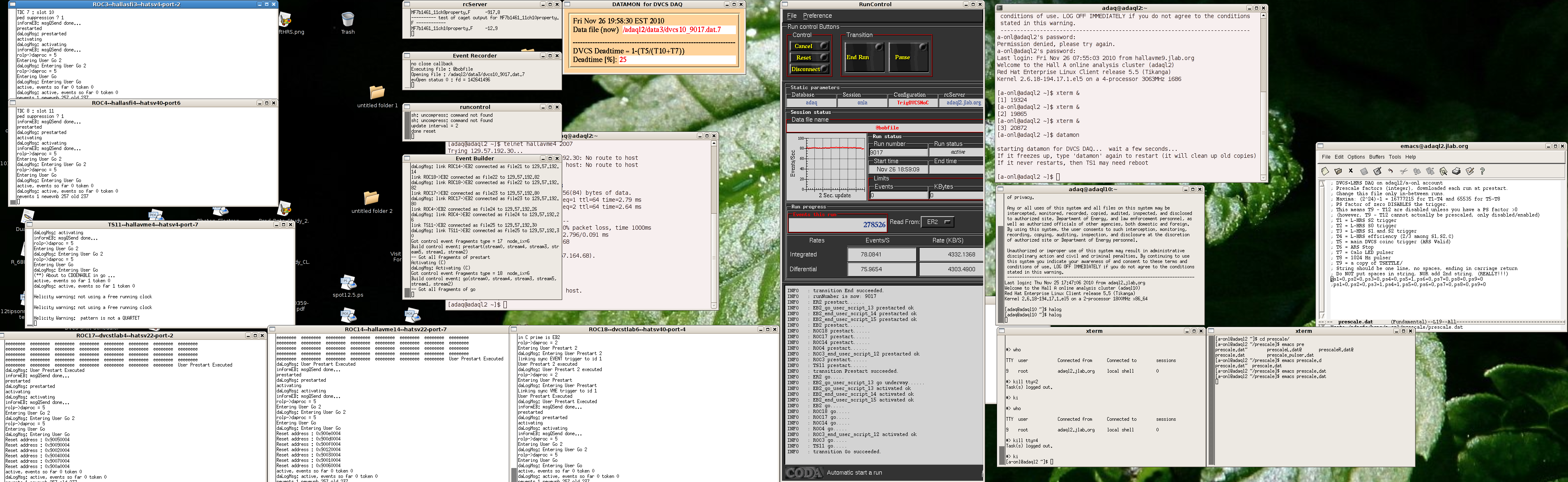Image resolution: width=1568 pixels, height=482 pixels.
Task: Click the window menu icon of the Event Builder window
Action: [x=407, y=159]
